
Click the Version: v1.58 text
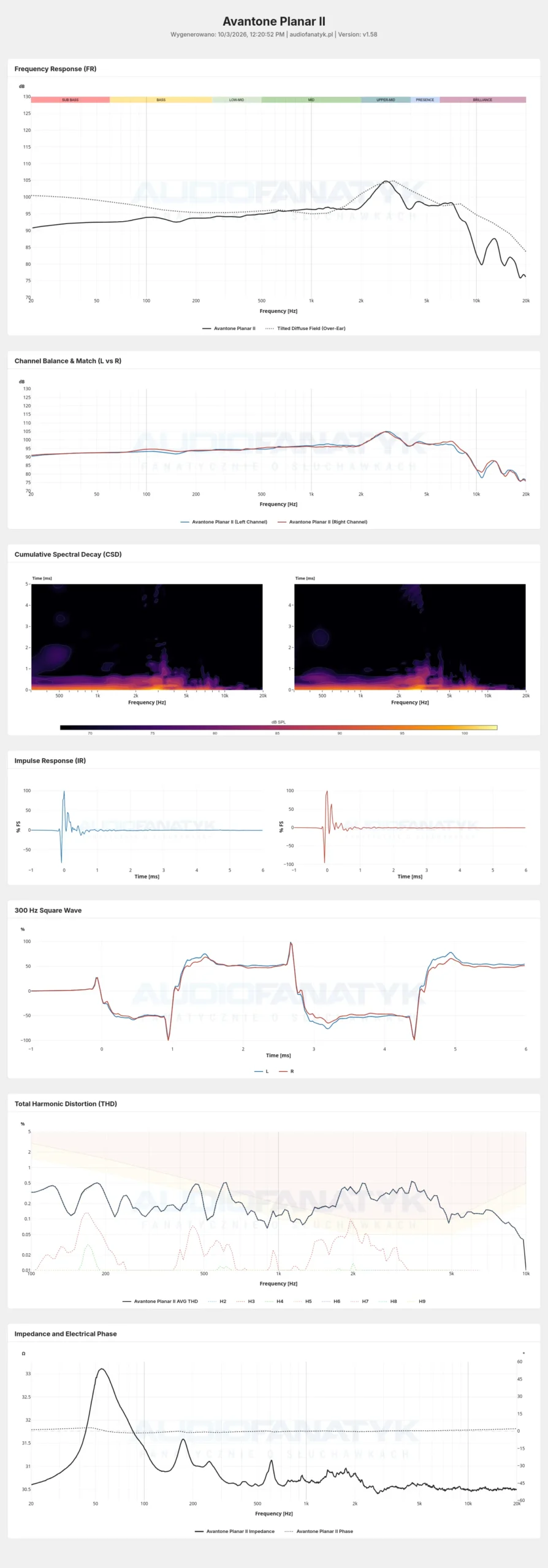[357, 35]
